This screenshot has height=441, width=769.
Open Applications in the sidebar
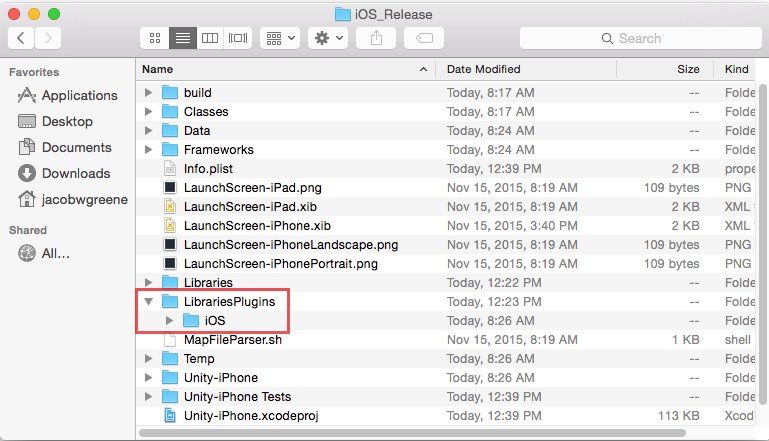[79, 95]
